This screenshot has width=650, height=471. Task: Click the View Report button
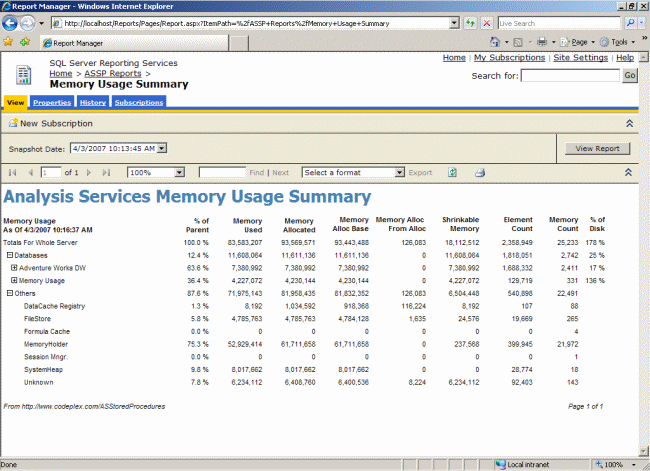tap(597, 148)
